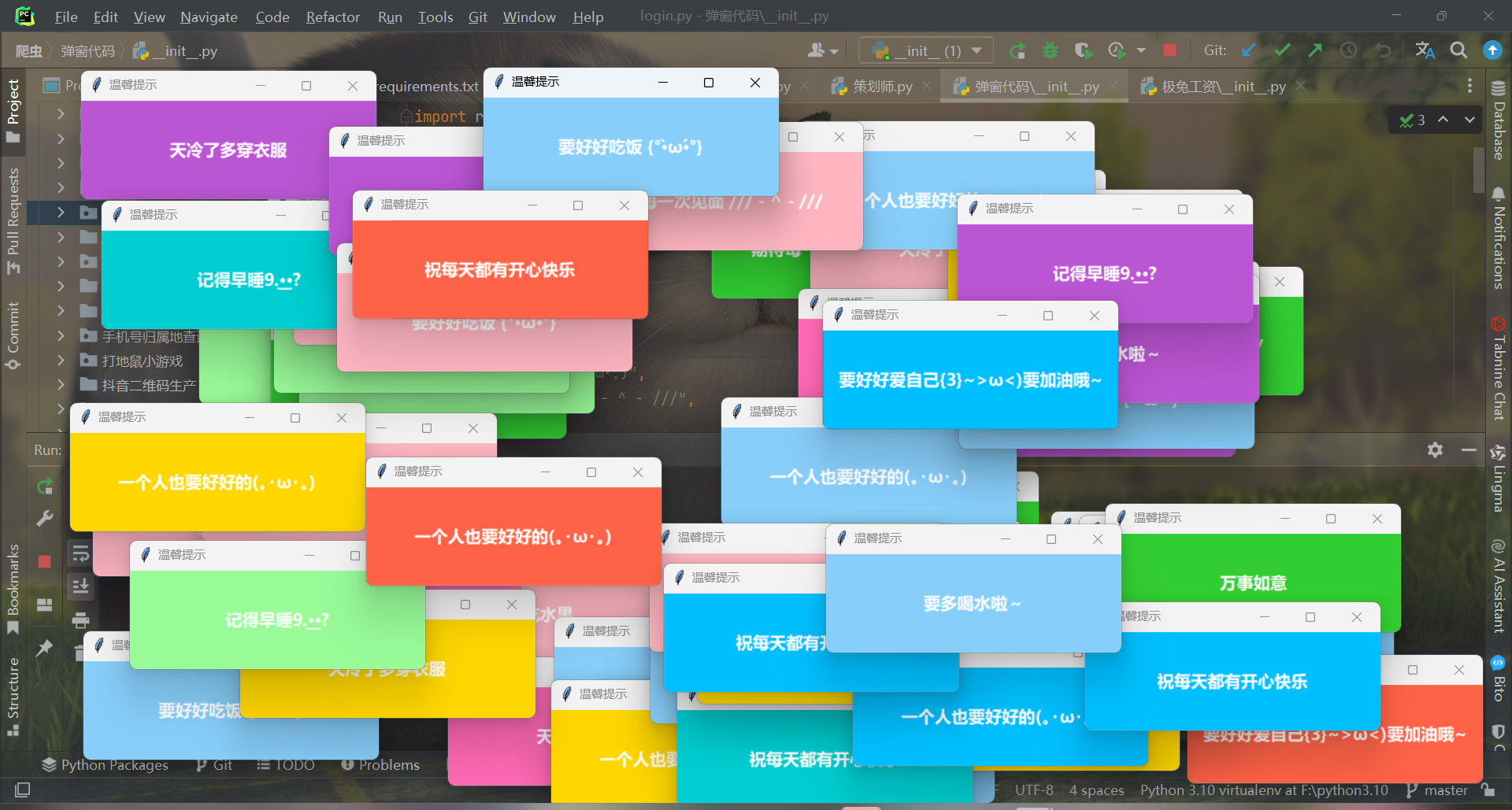1512x810 pixels.
Task: Go to previous highlighted problem arrow
Action: click(1443, 120)
